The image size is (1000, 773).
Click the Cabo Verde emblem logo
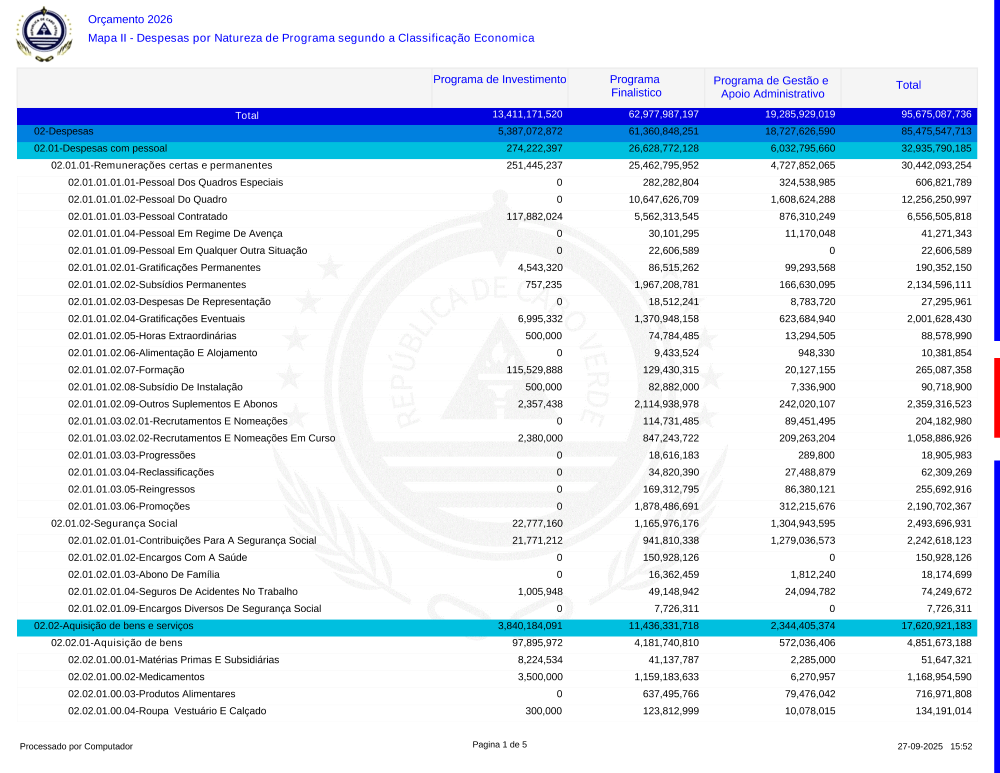click(x=44, y=32)
